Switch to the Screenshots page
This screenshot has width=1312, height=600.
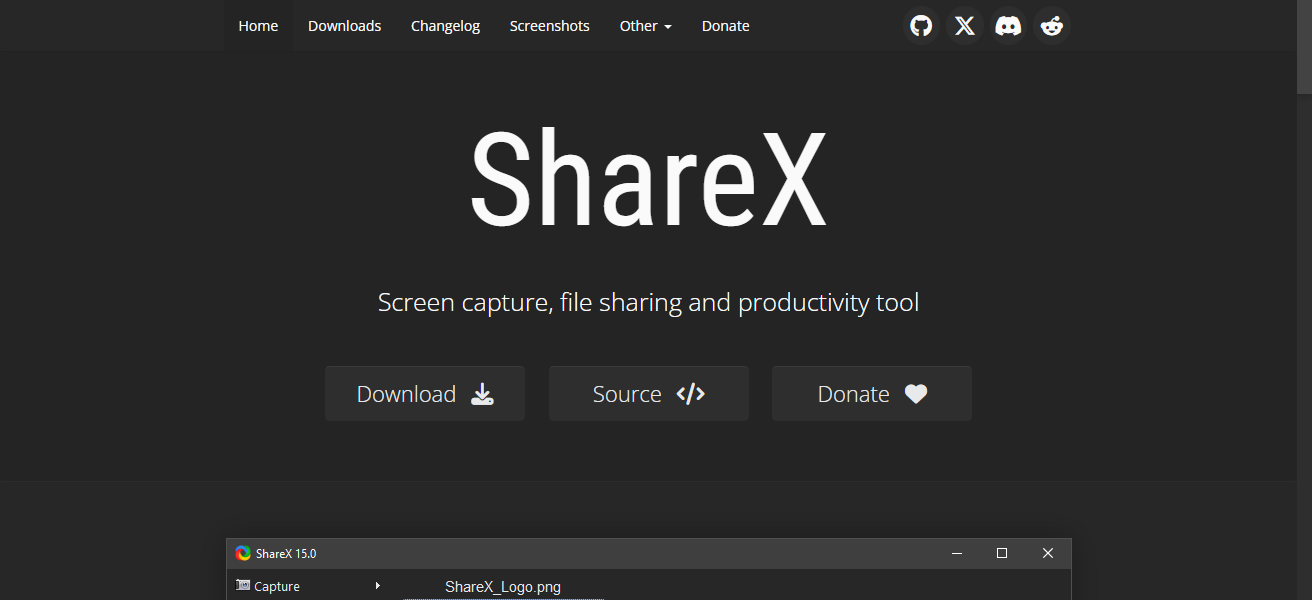[549, 26]
